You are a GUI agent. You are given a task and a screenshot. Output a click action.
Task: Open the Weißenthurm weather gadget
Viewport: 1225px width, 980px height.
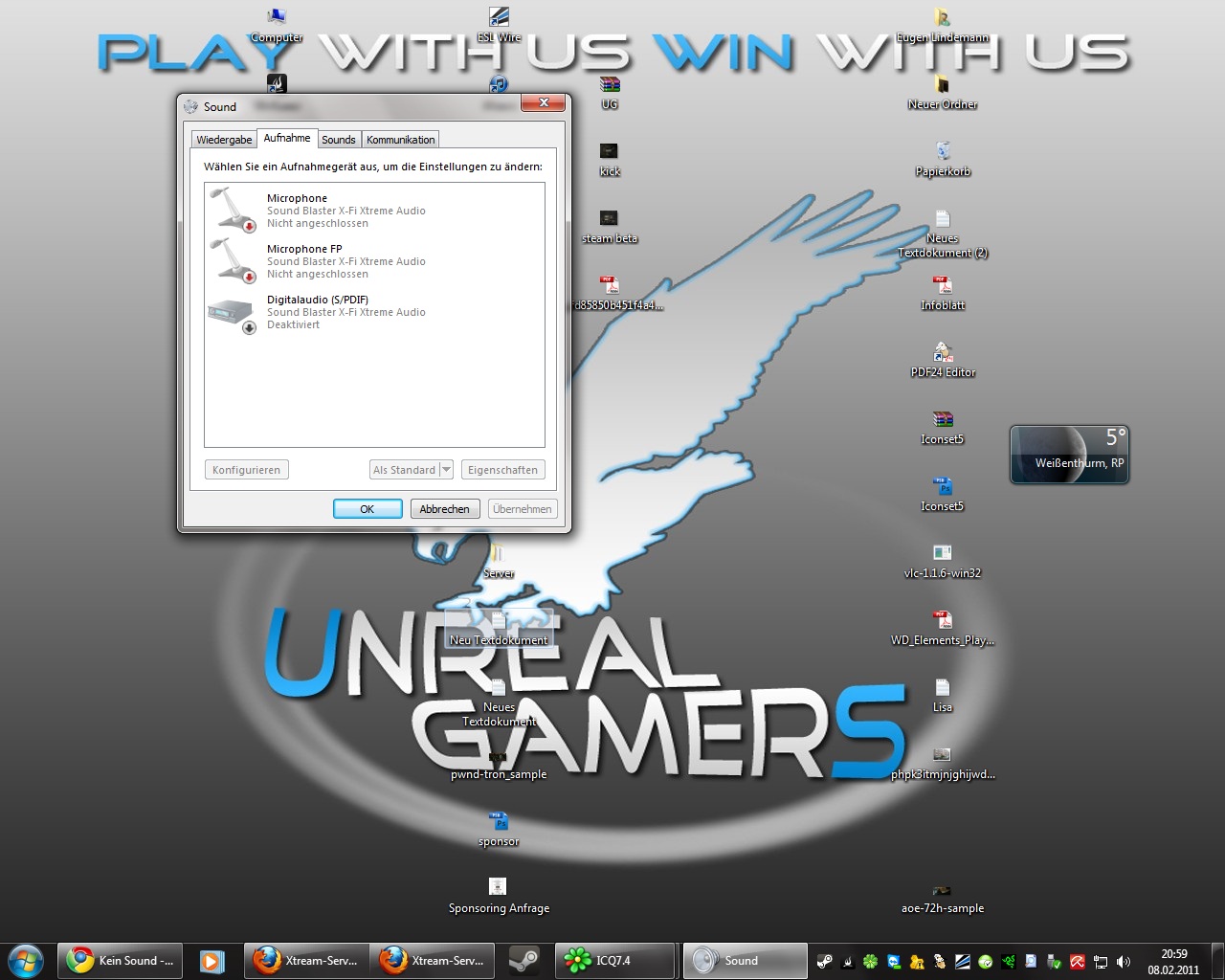(1070, 455)
